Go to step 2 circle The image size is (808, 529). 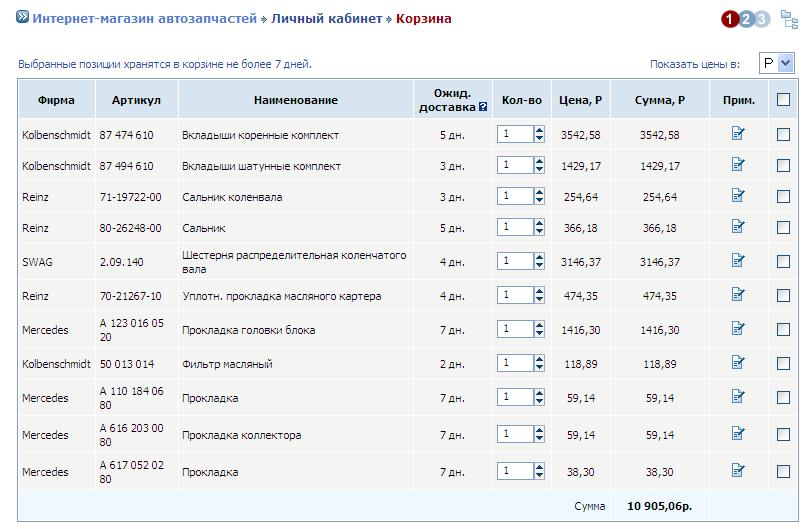(746, 20)
